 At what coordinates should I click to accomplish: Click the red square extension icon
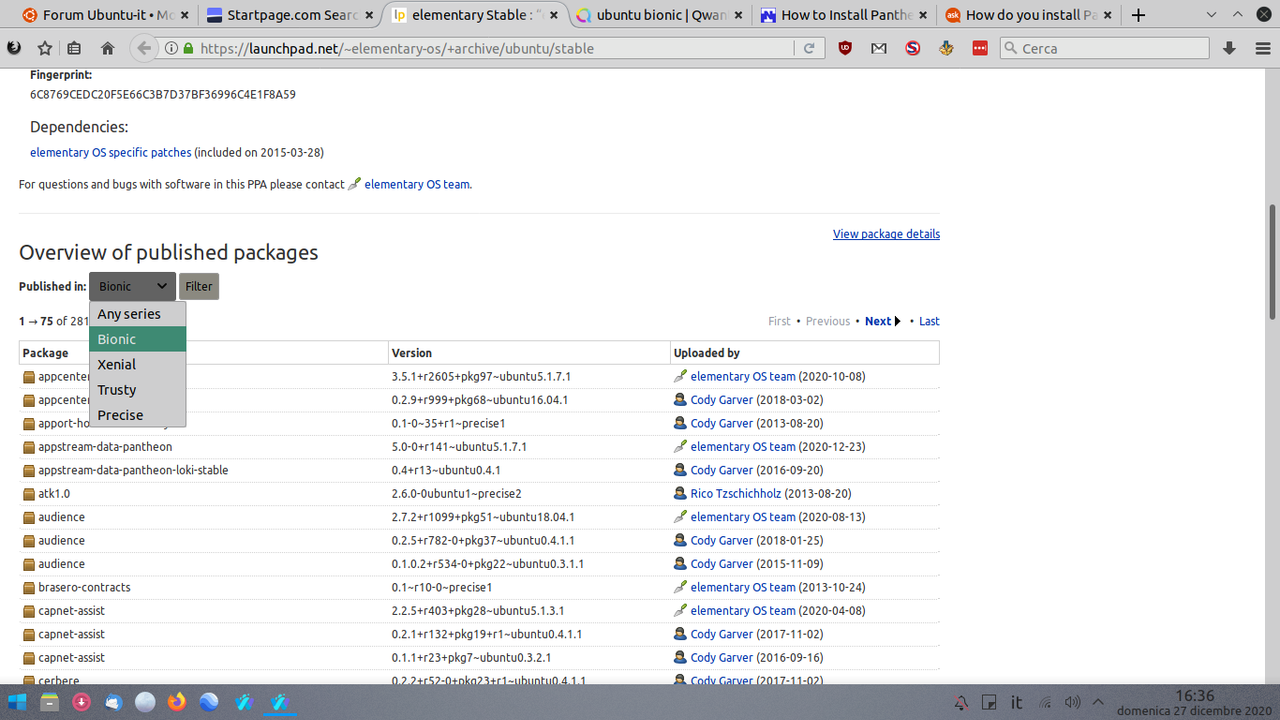[980, 48]
